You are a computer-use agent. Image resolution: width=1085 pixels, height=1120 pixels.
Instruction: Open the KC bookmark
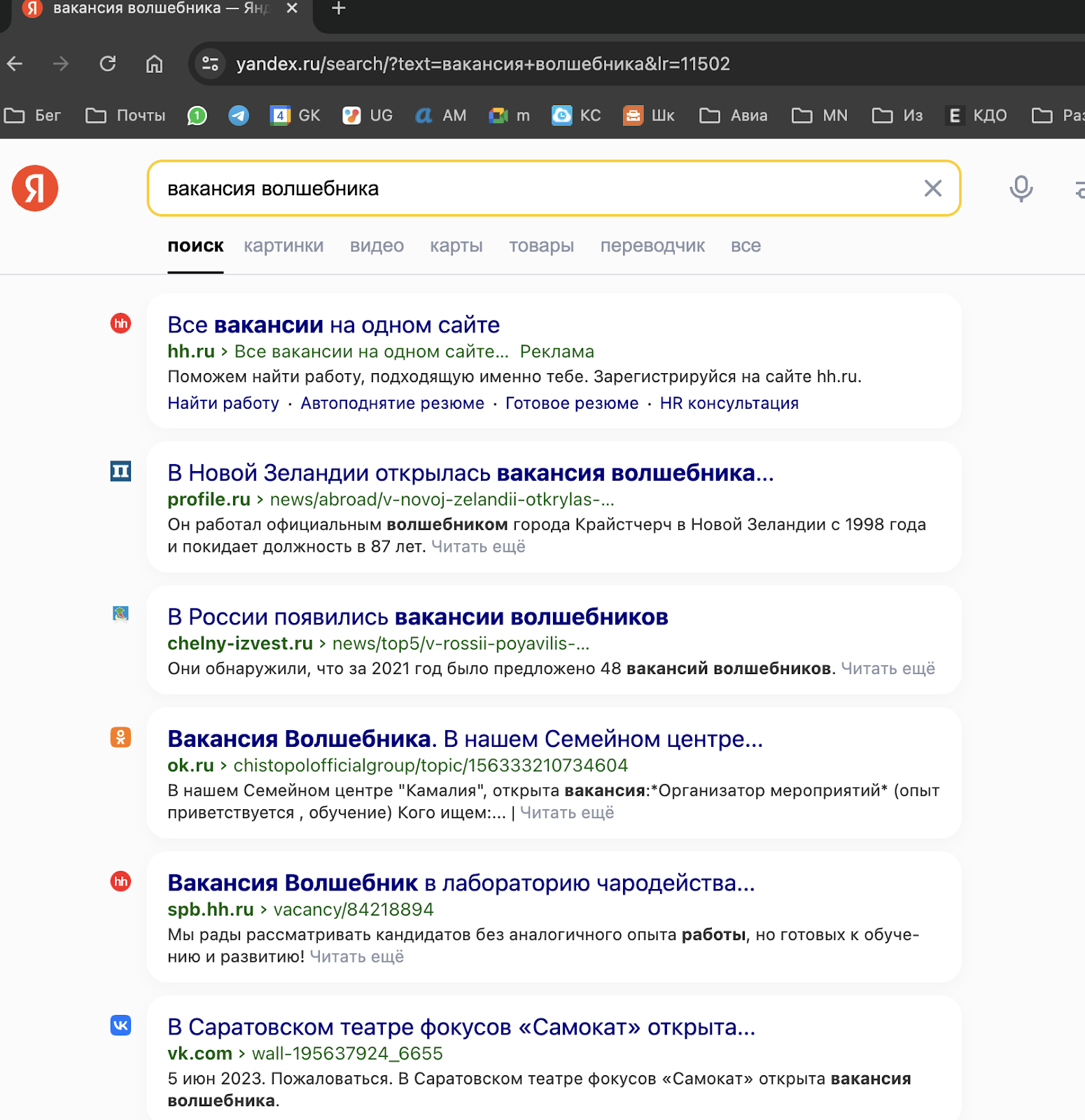pyautogui.click(x=577, y=115)
